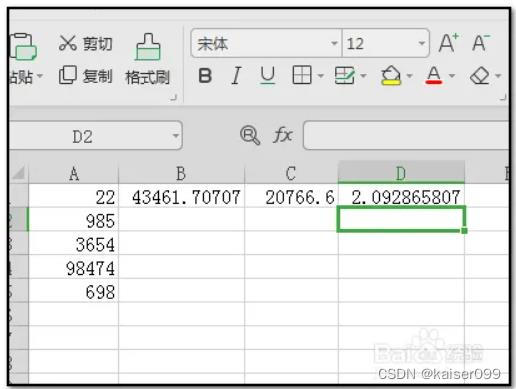This screenshot has height=389, width=516.
Task: Select column D header
Action: pos(401,173)
